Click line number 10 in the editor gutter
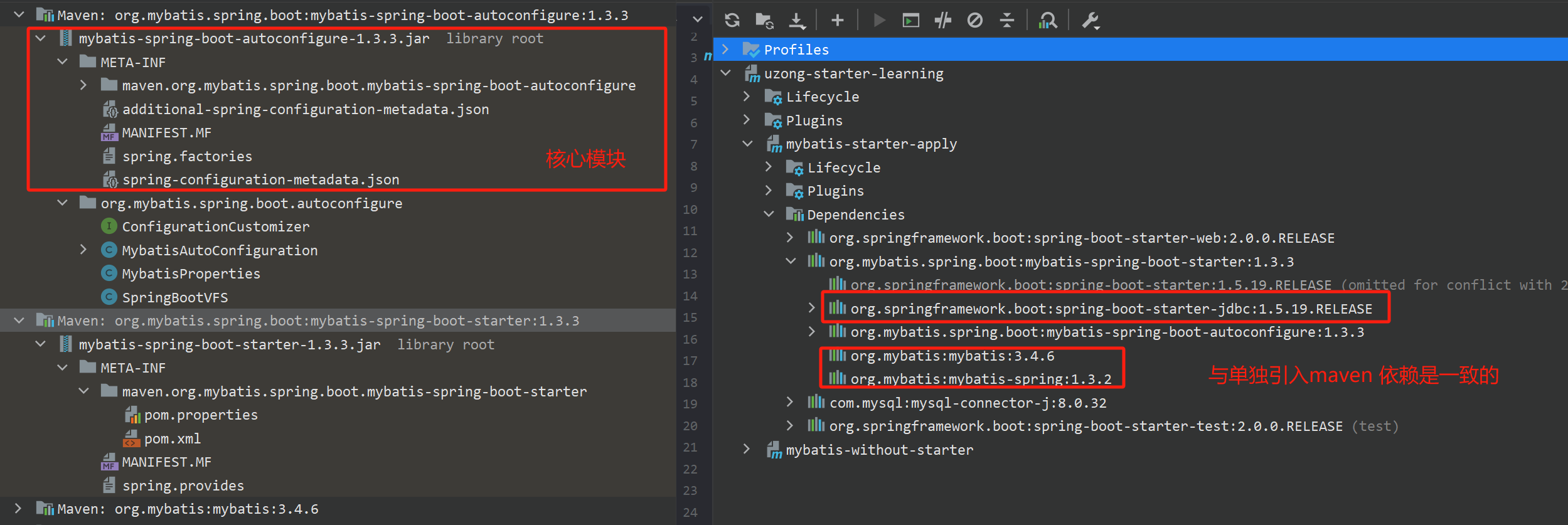The image size is (1568, 525). tap(690, 209)
